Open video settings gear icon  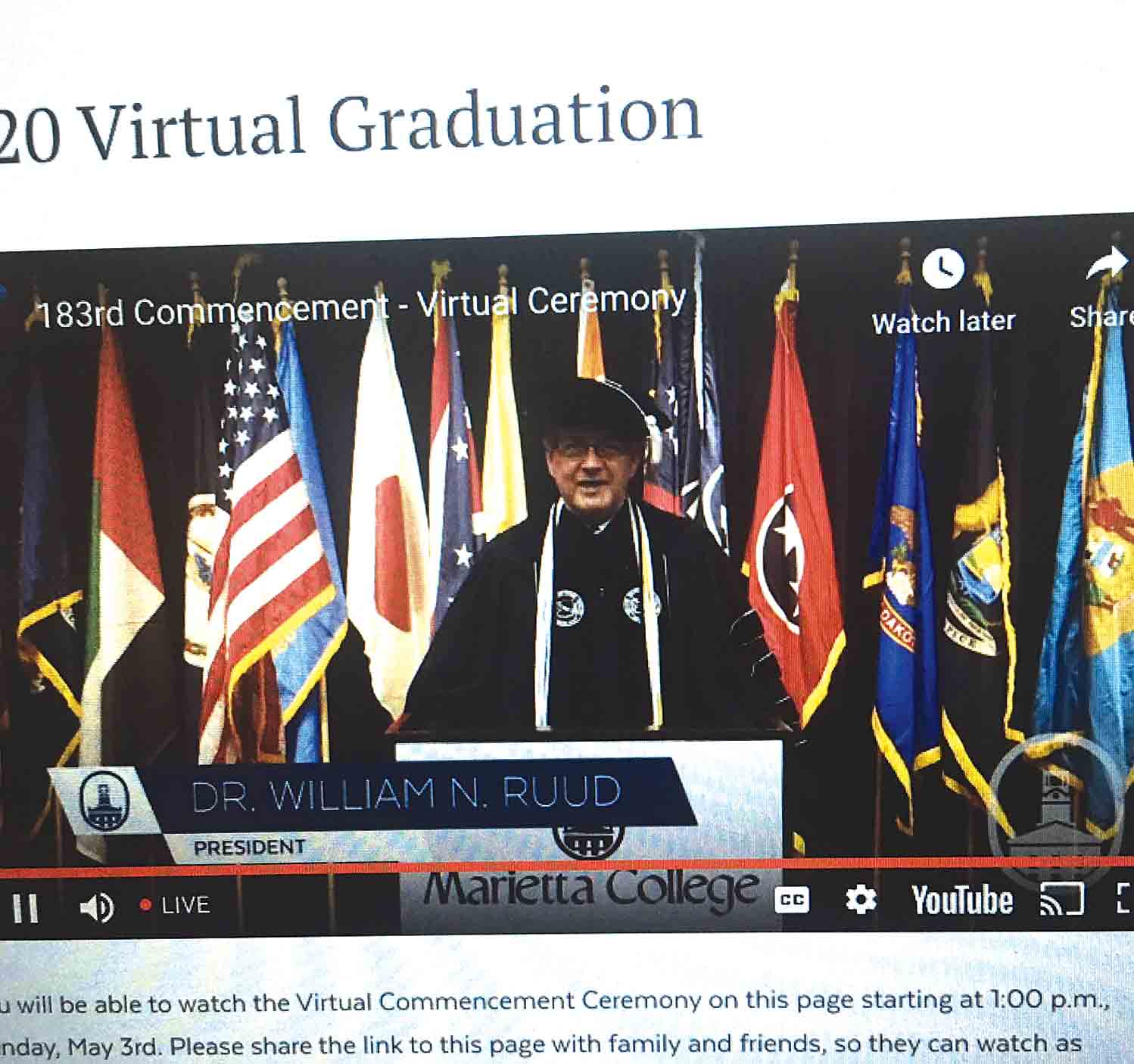[x=861, y=900]
